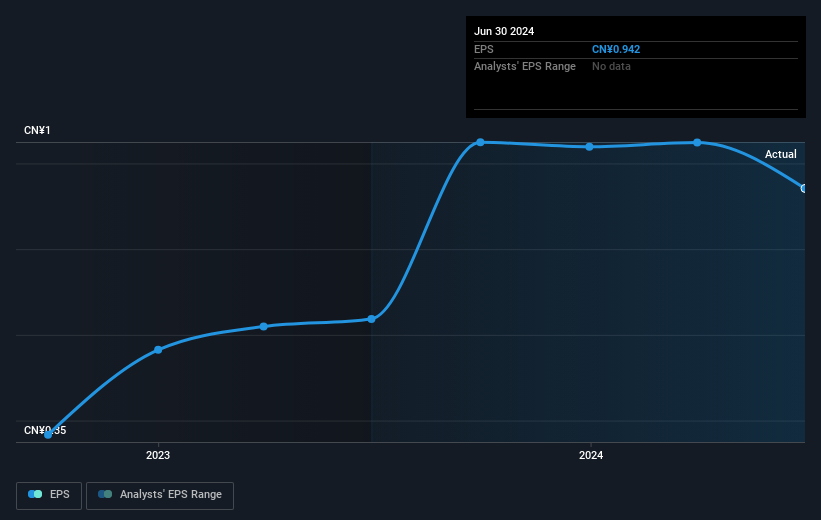Image resolution: width=821 pixels, height=520 pixels.
Task: Click the EPS data point above 2024
Action: [x=590, y=147]
